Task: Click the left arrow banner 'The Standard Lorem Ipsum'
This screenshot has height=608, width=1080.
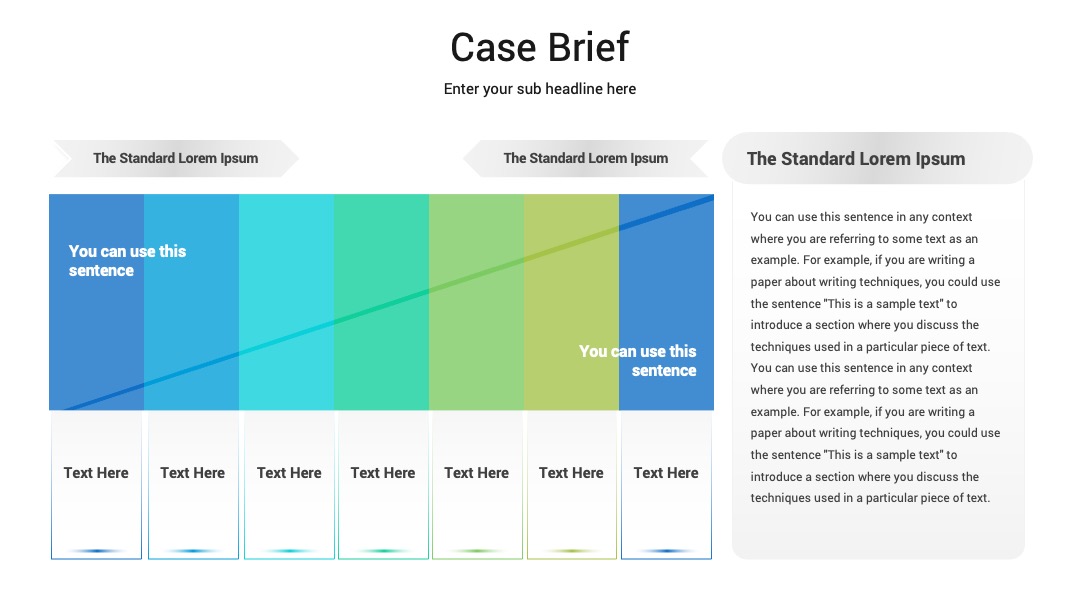Action: coord(176,158)
